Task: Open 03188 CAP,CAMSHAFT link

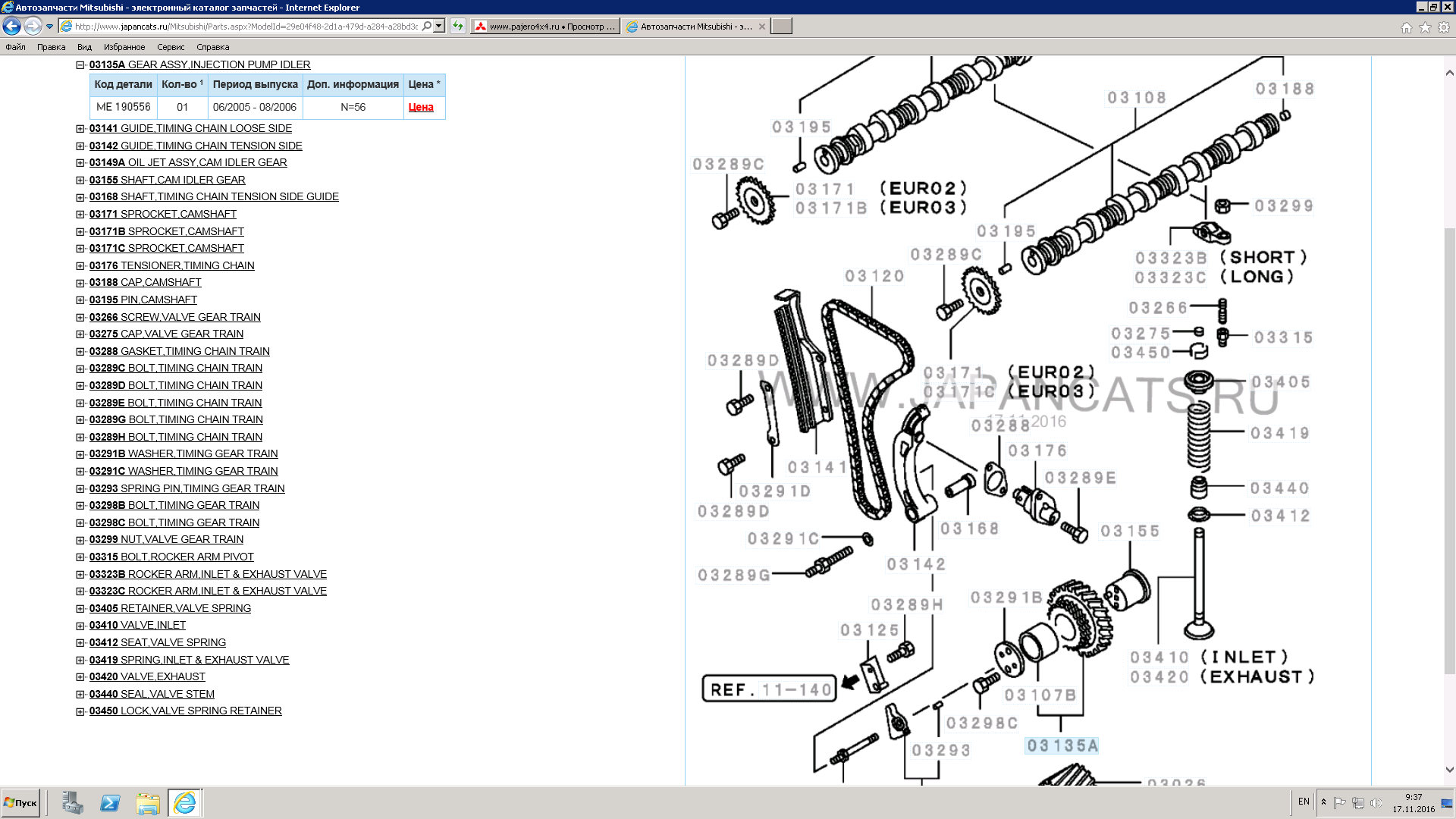Action: (x=145, y=283)
